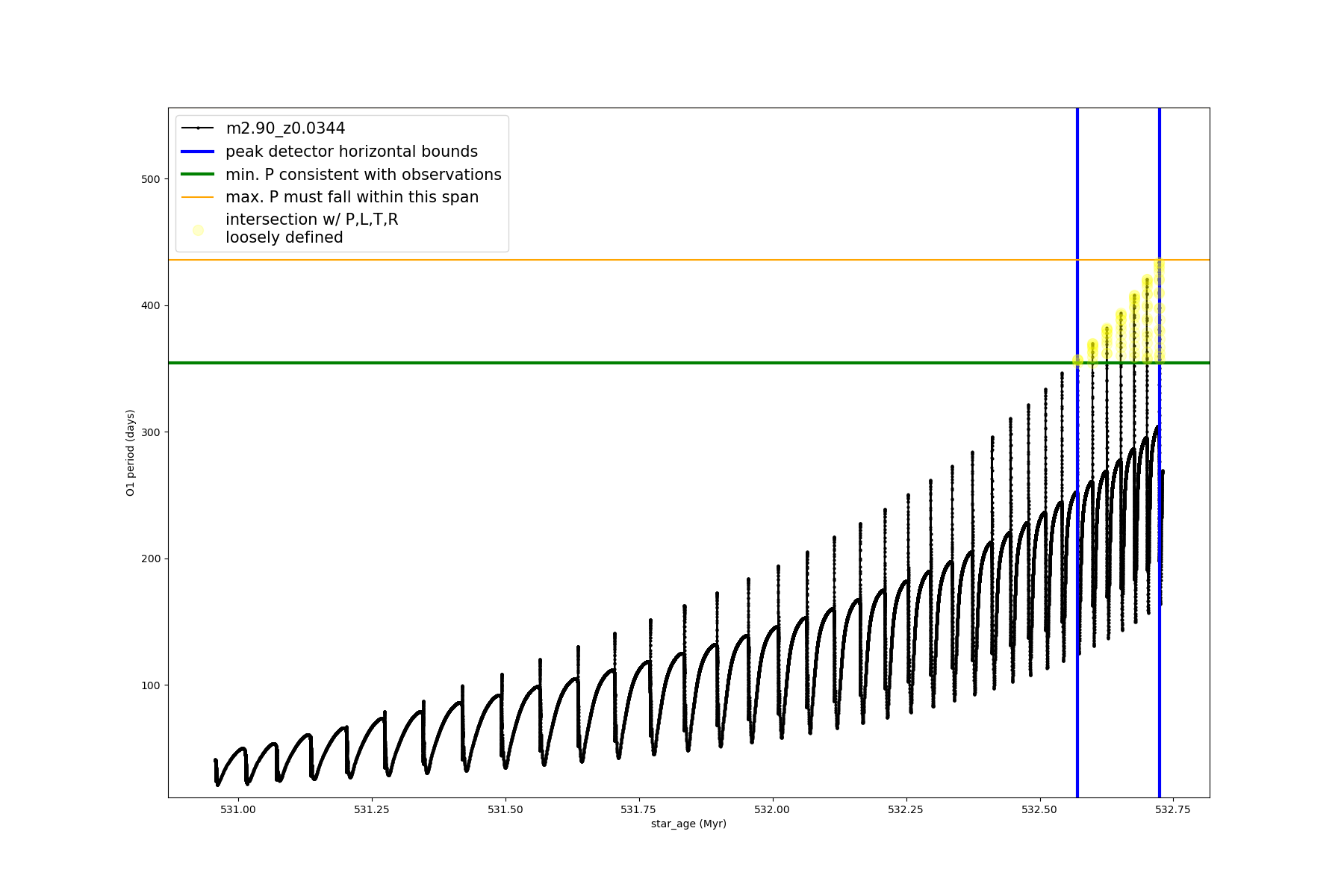
Task: Click the 'star_age (Myr)' x-axis label
Action: (688, 824)
